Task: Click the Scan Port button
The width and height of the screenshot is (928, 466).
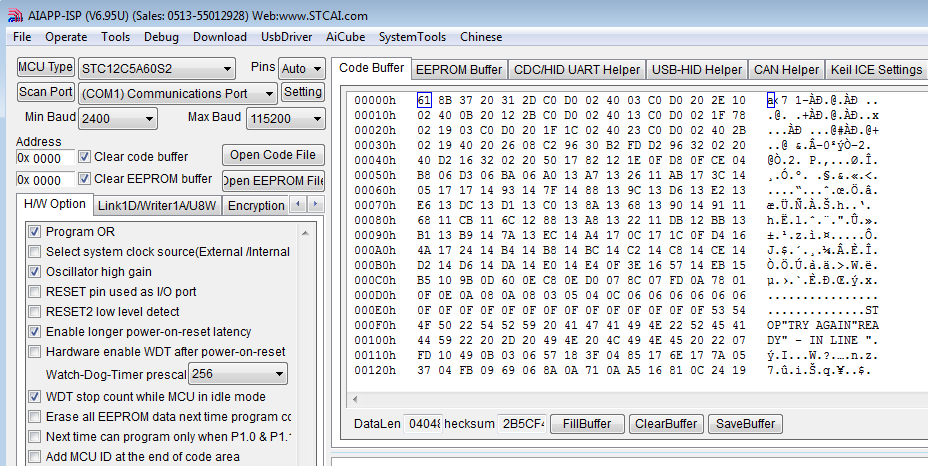Action: pos(46,92)
